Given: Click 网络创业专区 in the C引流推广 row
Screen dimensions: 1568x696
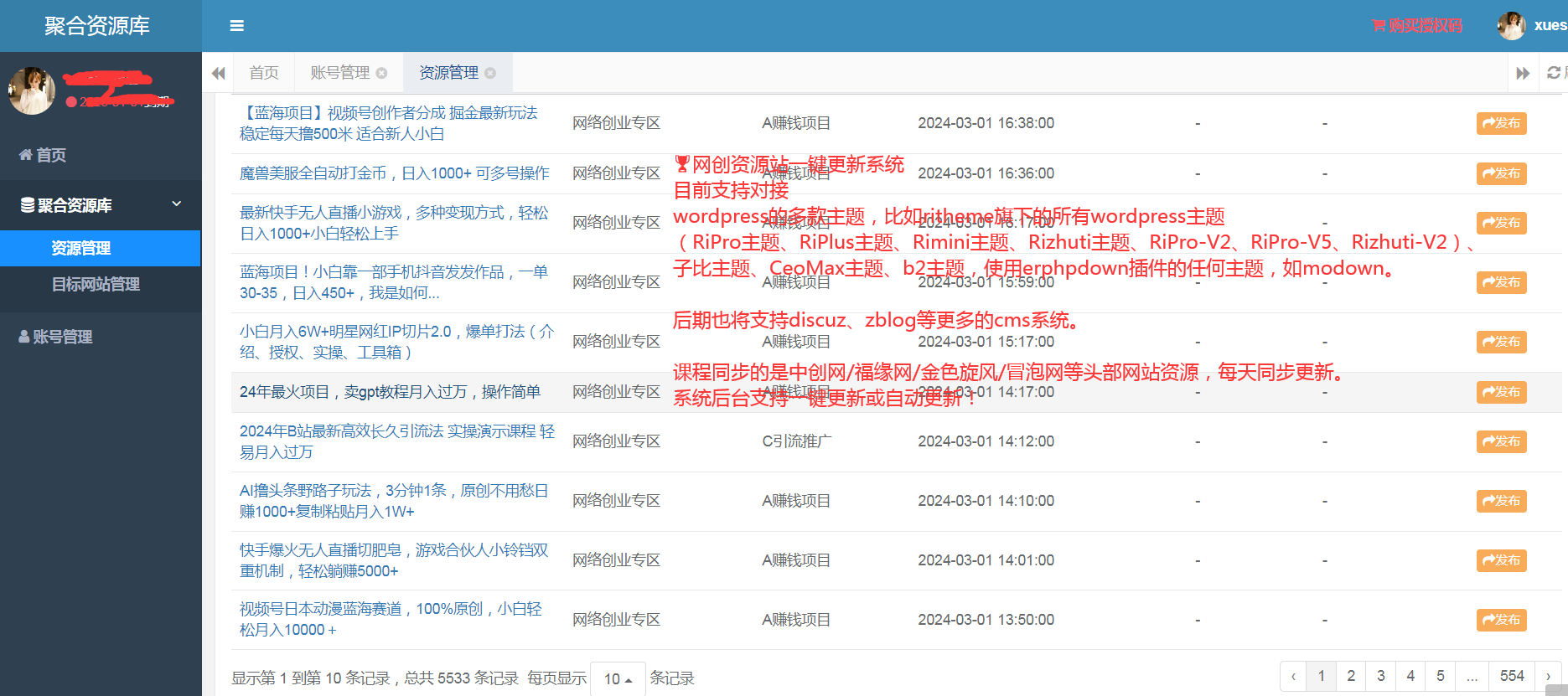Looking at the screenshot, I should (x=617, y=441).
